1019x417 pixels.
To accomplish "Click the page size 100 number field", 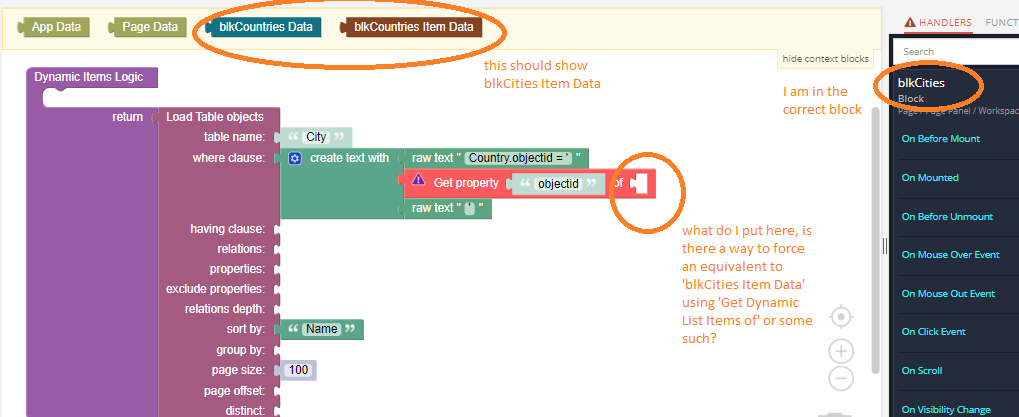I will click(x=298, y=370).
